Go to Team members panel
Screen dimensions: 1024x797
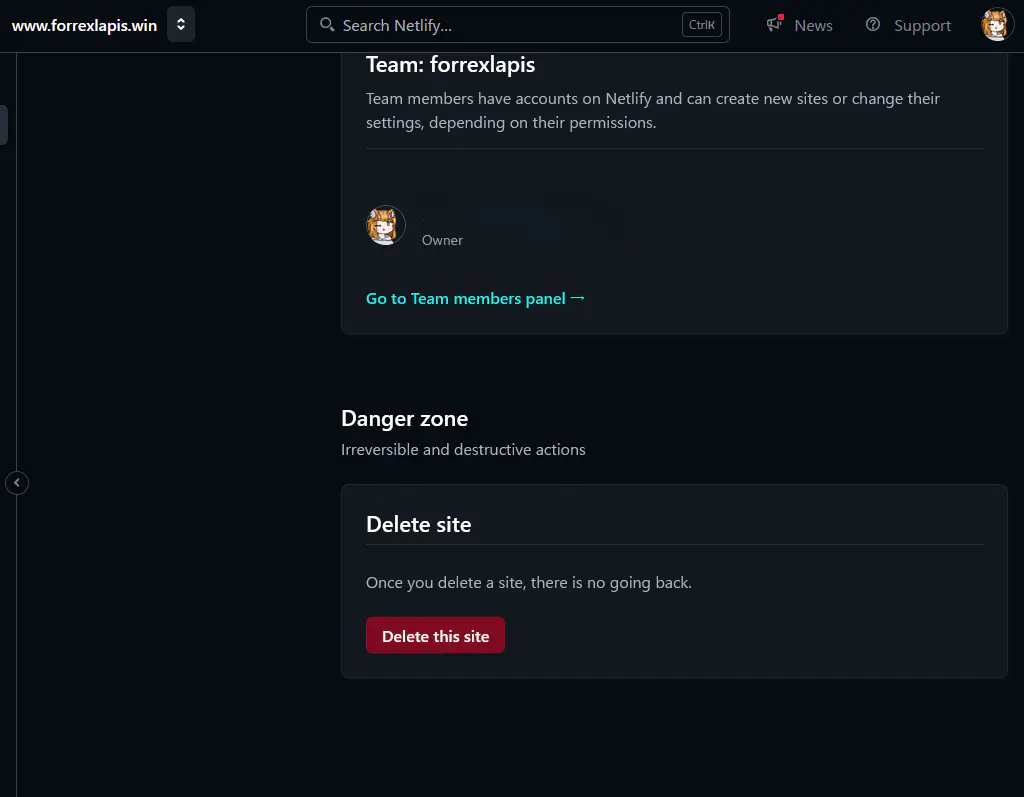pyautogui.click(x=465, y=298)
